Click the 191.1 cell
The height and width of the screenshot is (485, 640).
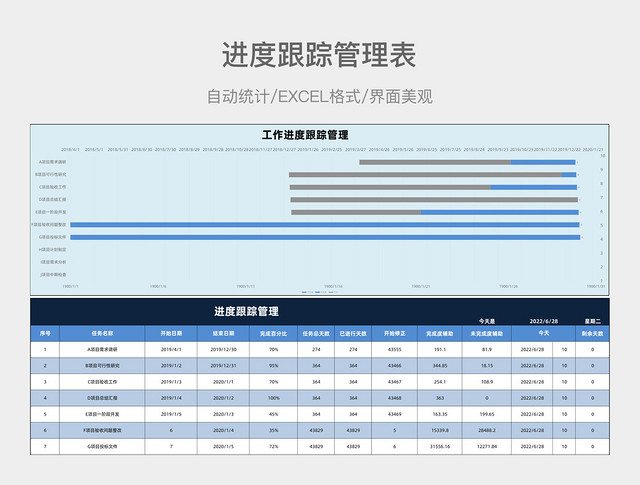[440, 349]
